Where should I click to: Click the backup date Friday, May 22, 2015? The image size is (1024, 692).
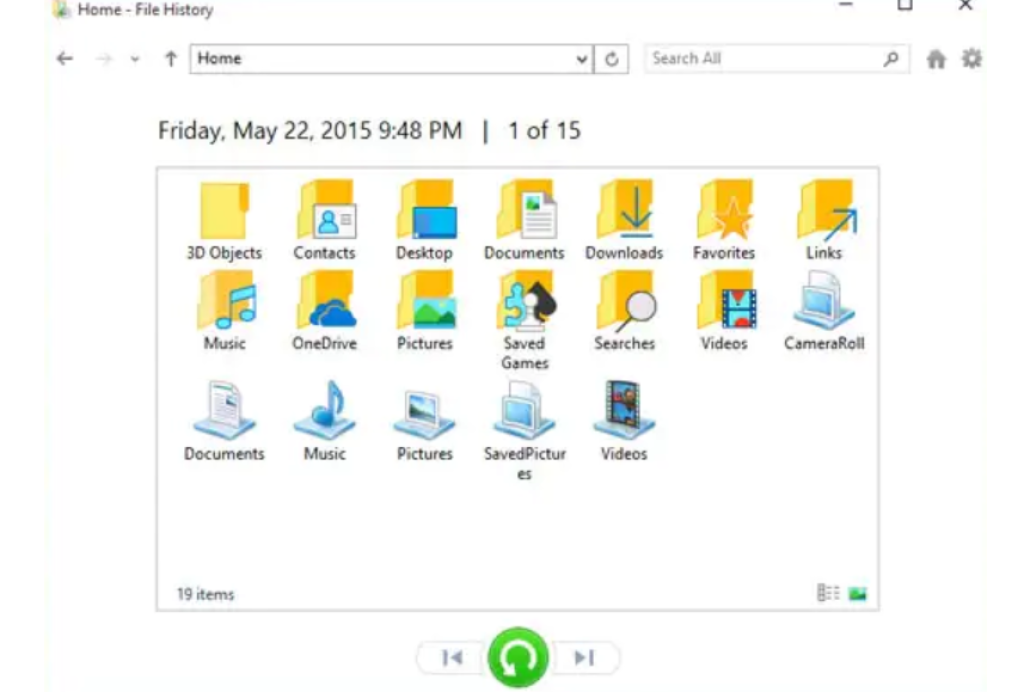point(310,131)
